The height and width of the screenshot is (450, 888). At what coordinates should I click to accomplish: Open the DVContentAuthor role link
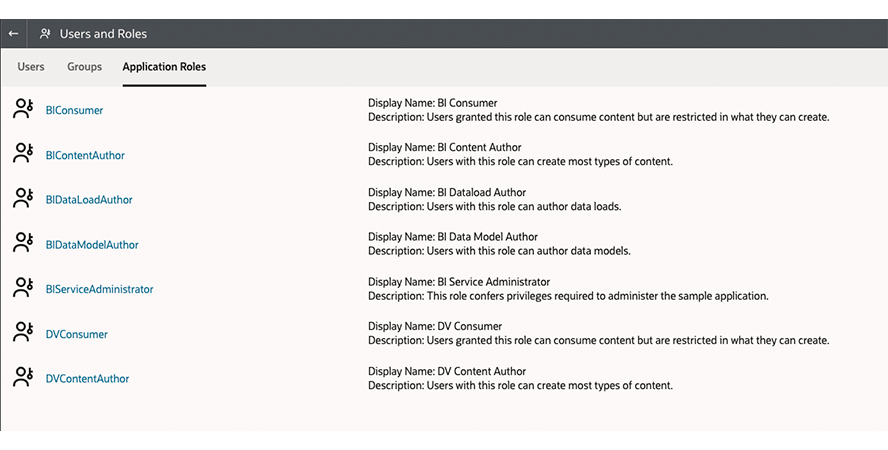pos(87,379)
